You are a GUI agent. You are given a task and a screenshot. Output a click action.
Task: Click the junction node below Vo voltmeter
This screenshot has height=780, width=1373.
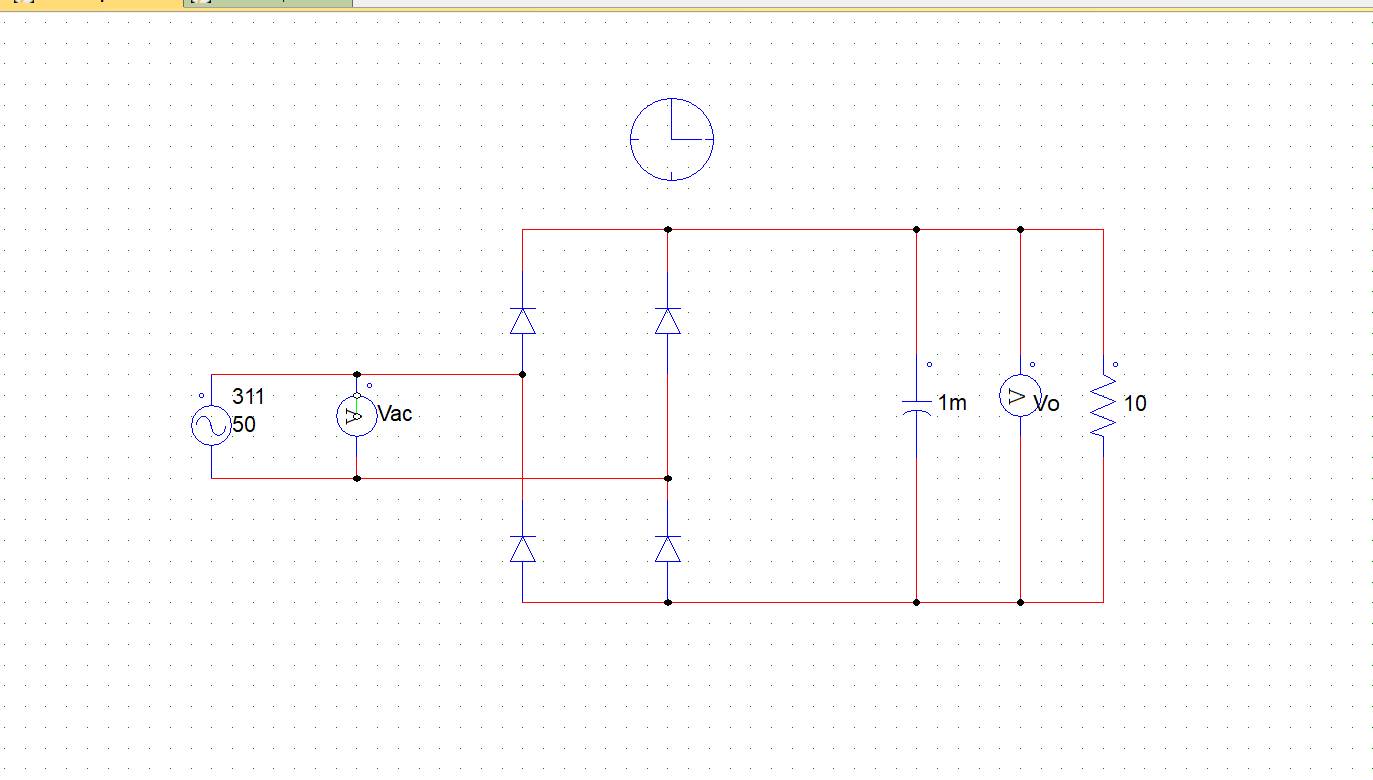1020,602
